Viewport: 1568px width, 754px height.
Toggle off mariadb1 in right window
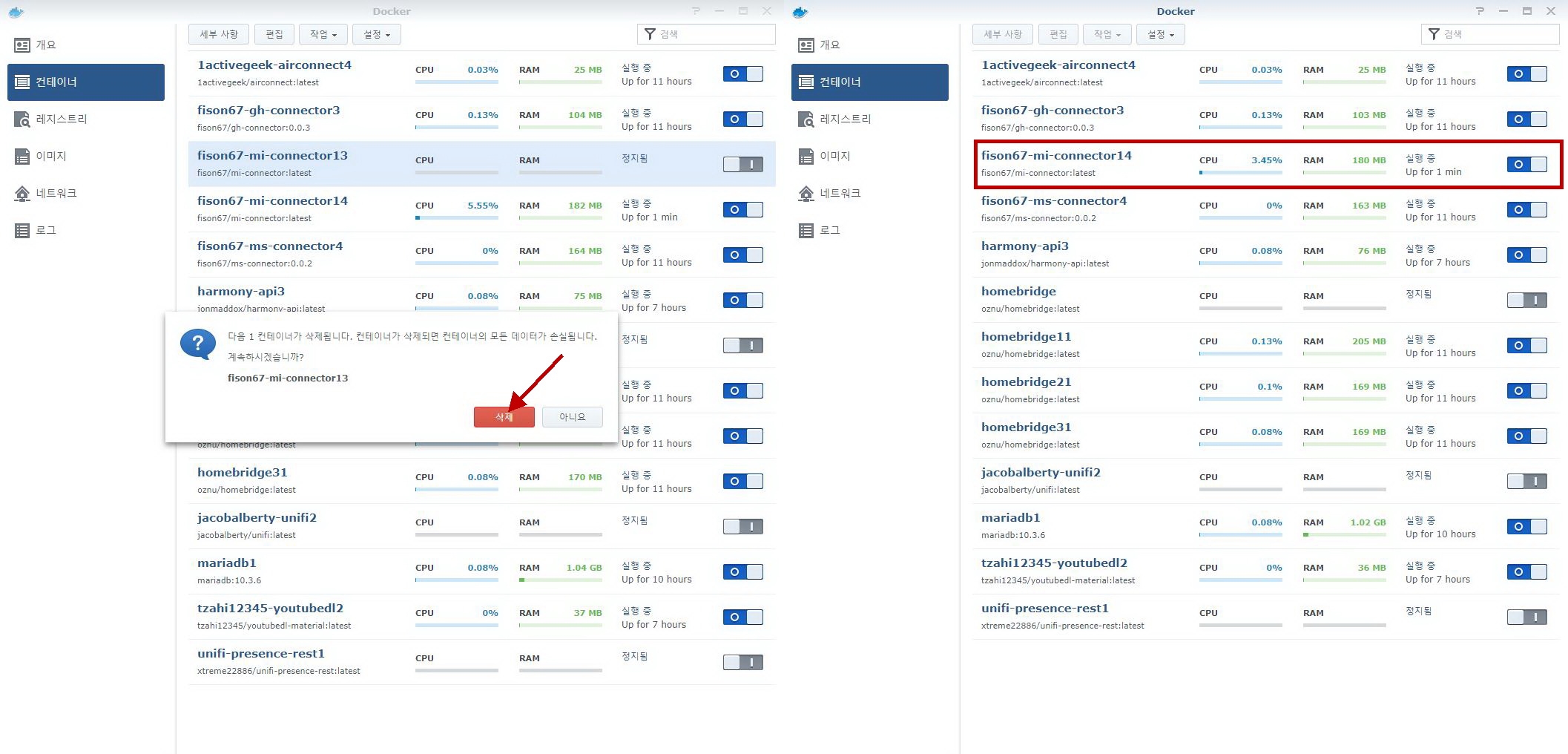click(1527, 527)
